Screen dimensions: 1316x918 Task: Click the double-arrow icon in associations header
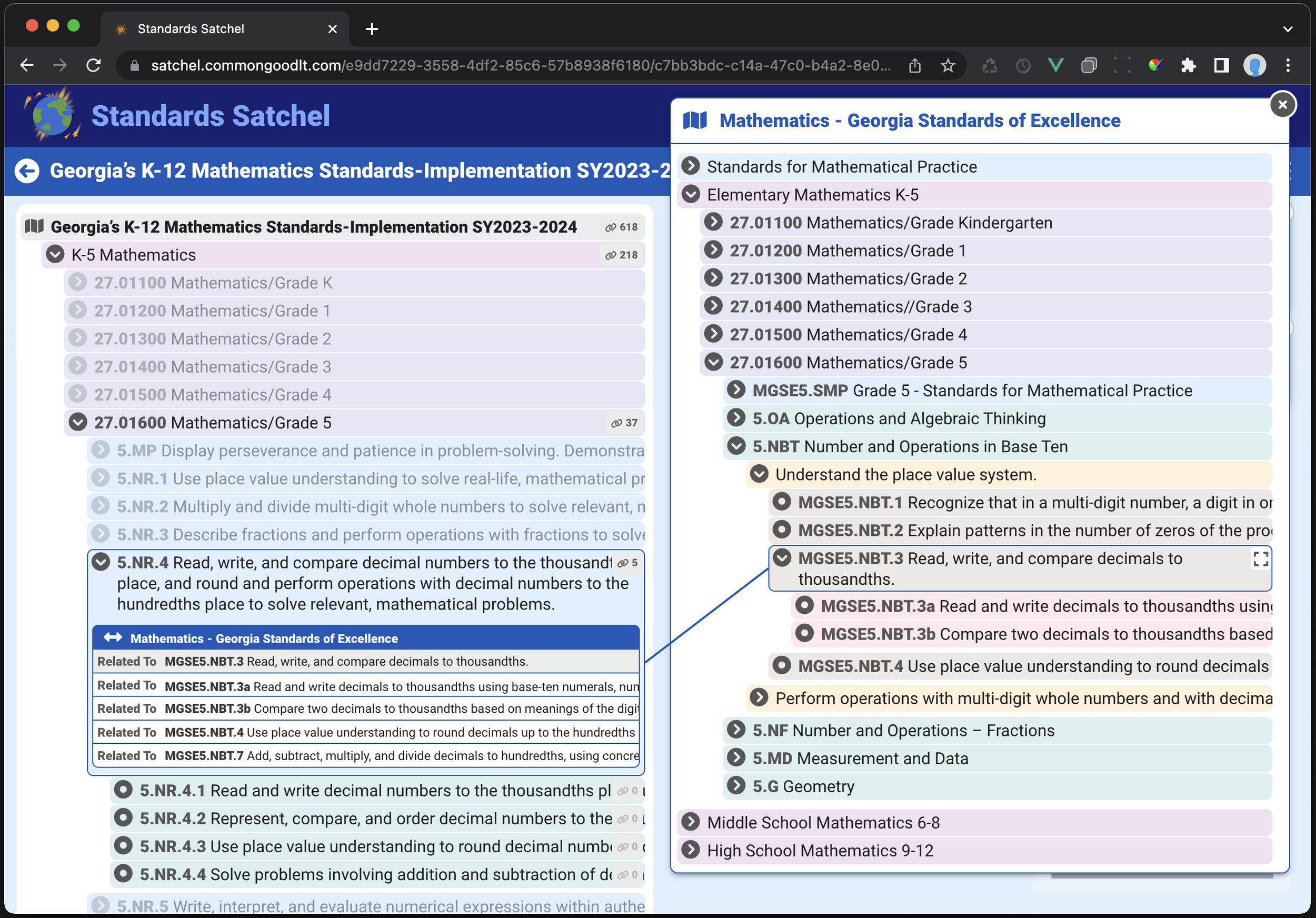click(x=112, y=638)
